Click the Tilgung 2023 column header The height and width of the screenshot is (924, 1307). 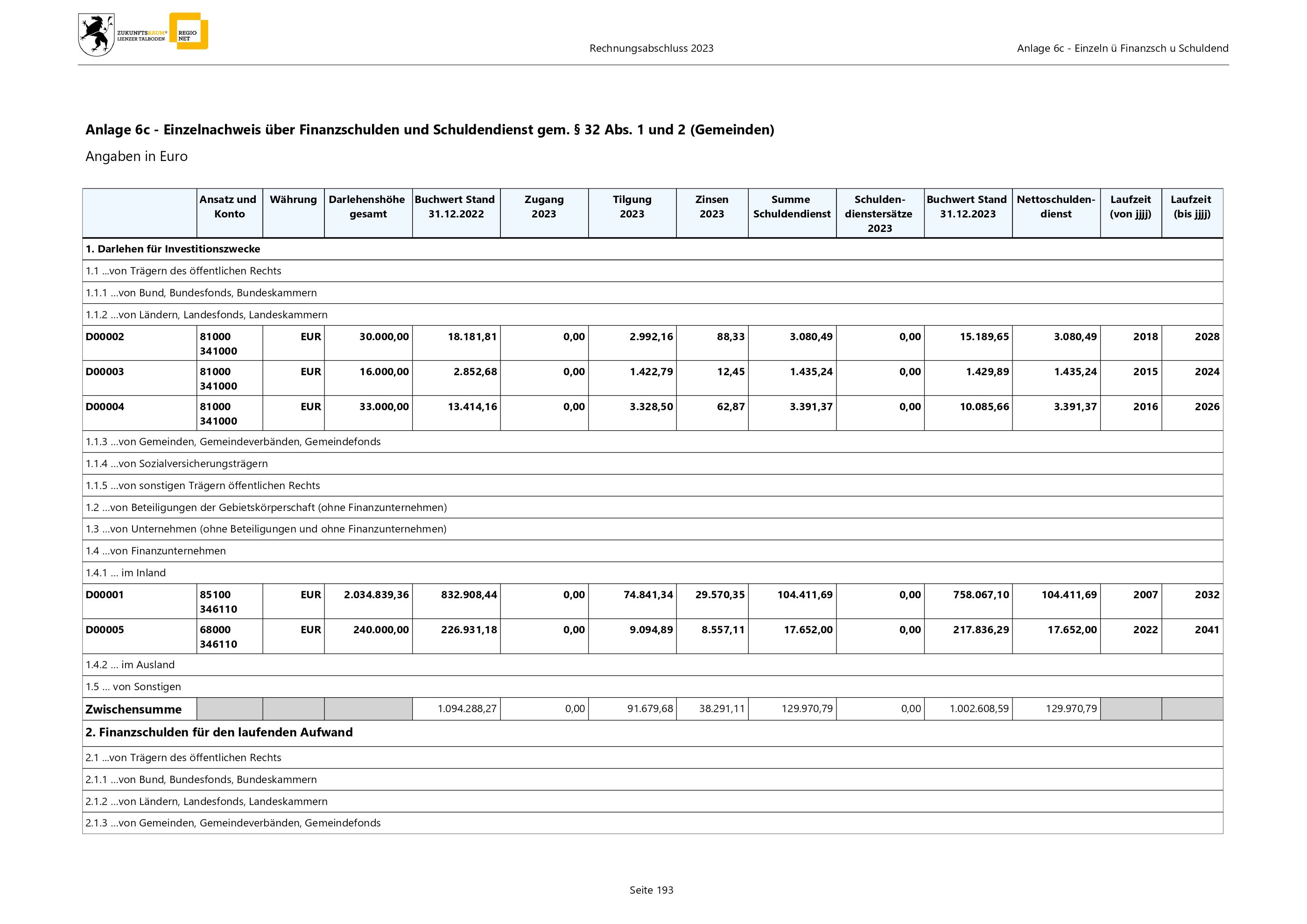(632, 207)
